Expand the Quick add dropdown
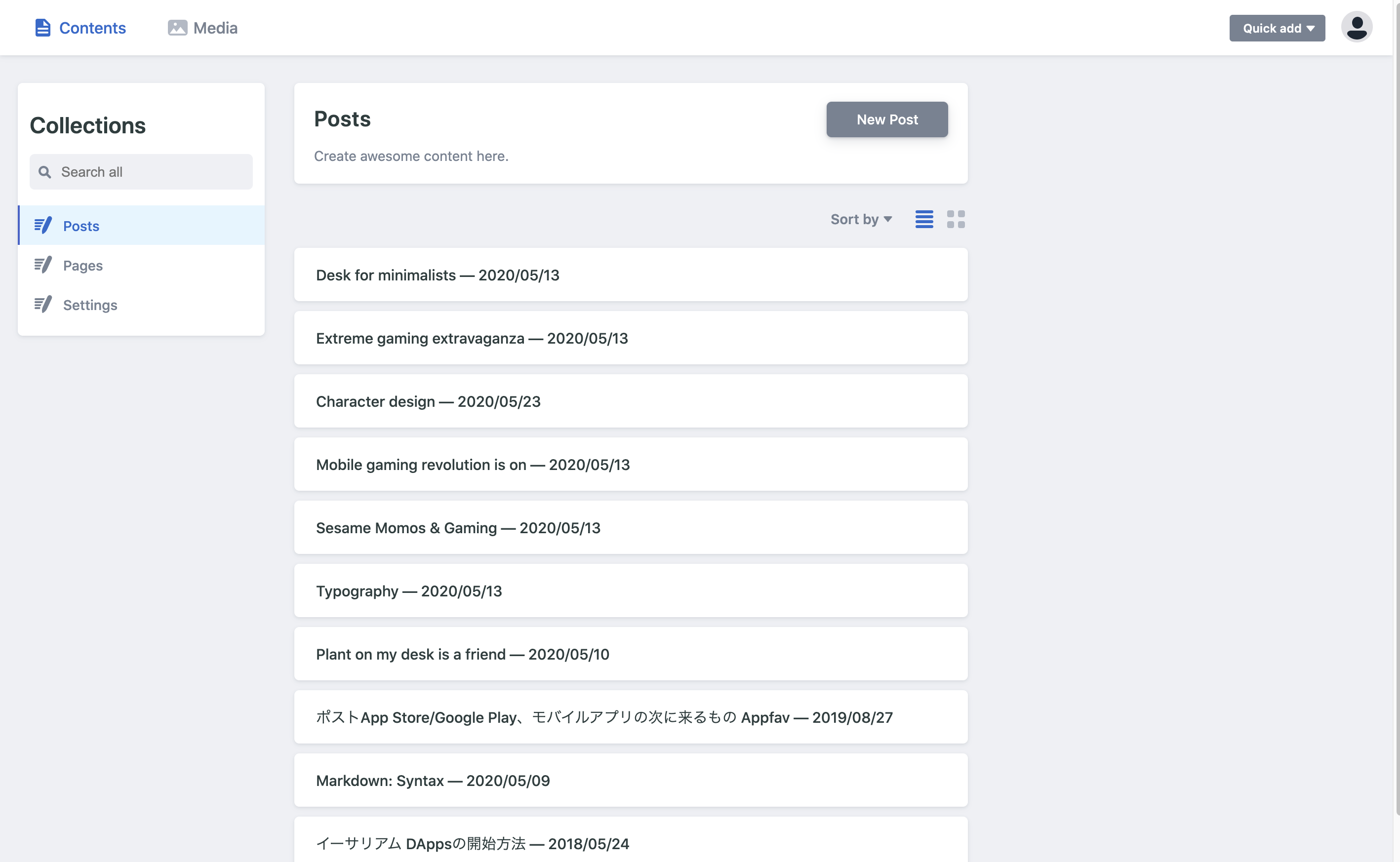 click(1277, 28)
